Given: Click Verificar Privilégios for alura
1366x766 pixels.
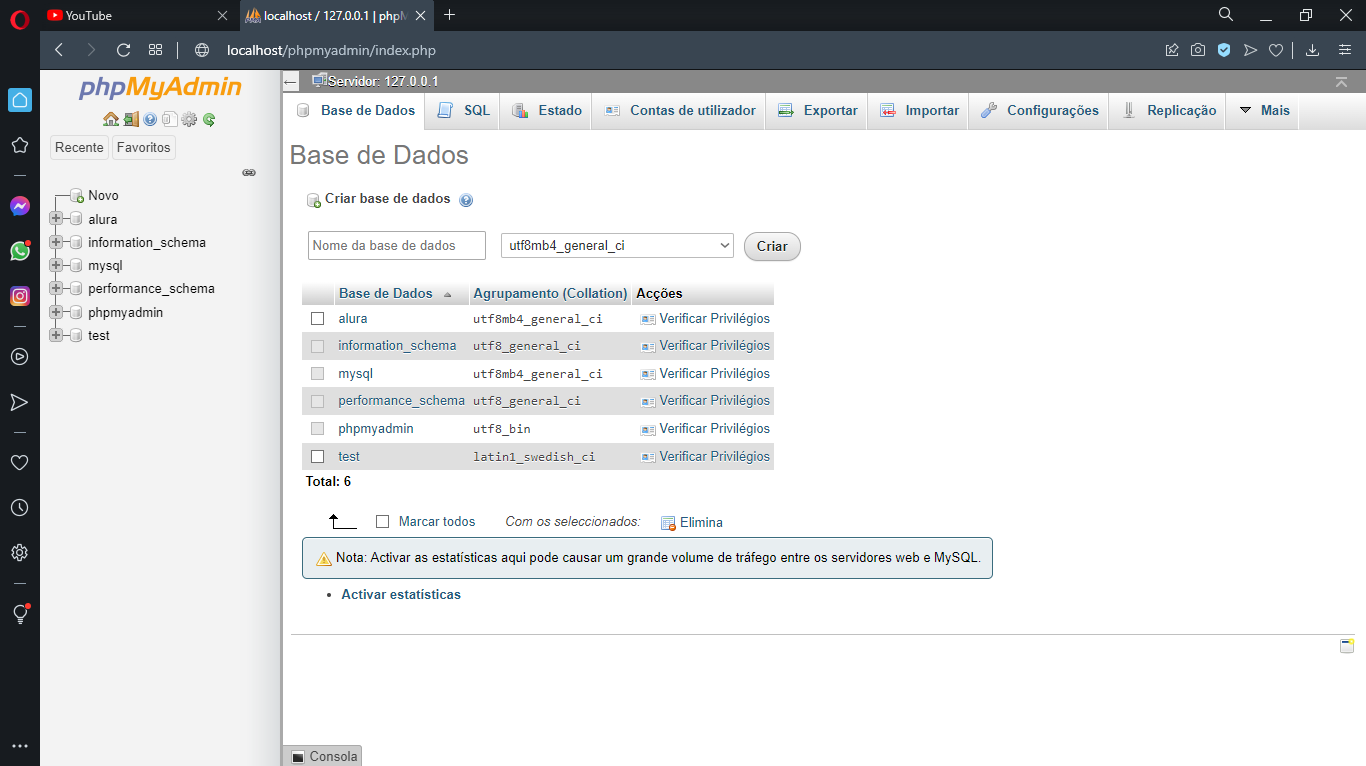Looking at the screenshot, I should tap(706, 319).
